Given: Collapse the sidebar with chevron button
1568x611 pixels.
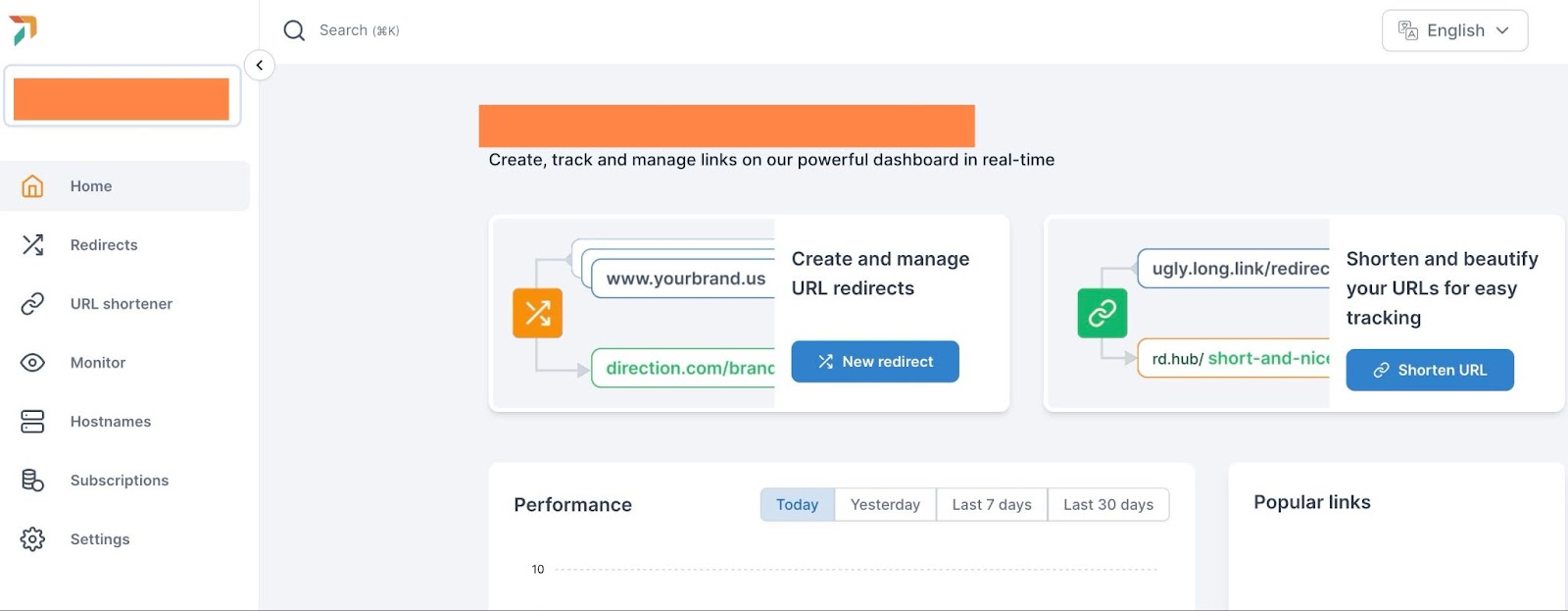Looking at the screenshot, I should tap(260, 66).
